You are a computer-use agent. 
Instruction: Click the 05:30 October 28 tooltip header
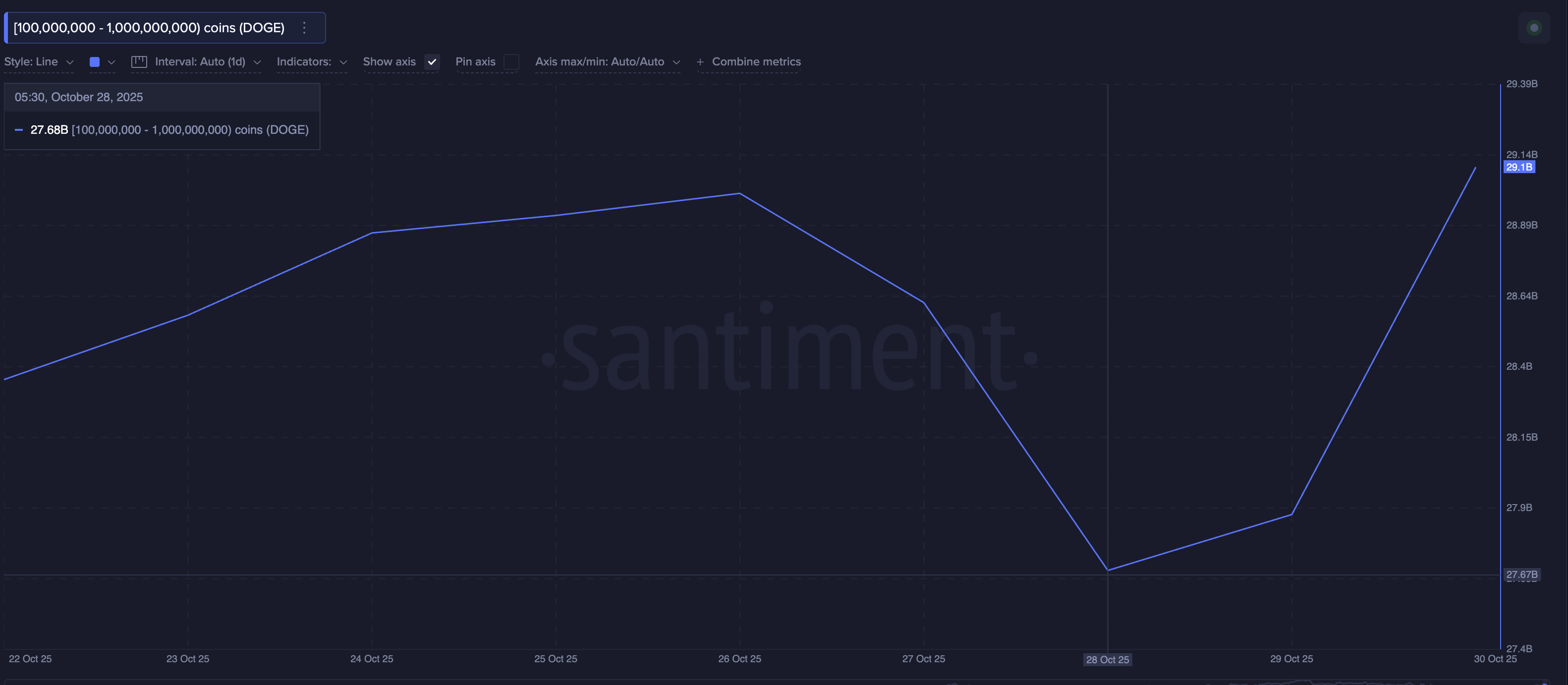point(79,97)
